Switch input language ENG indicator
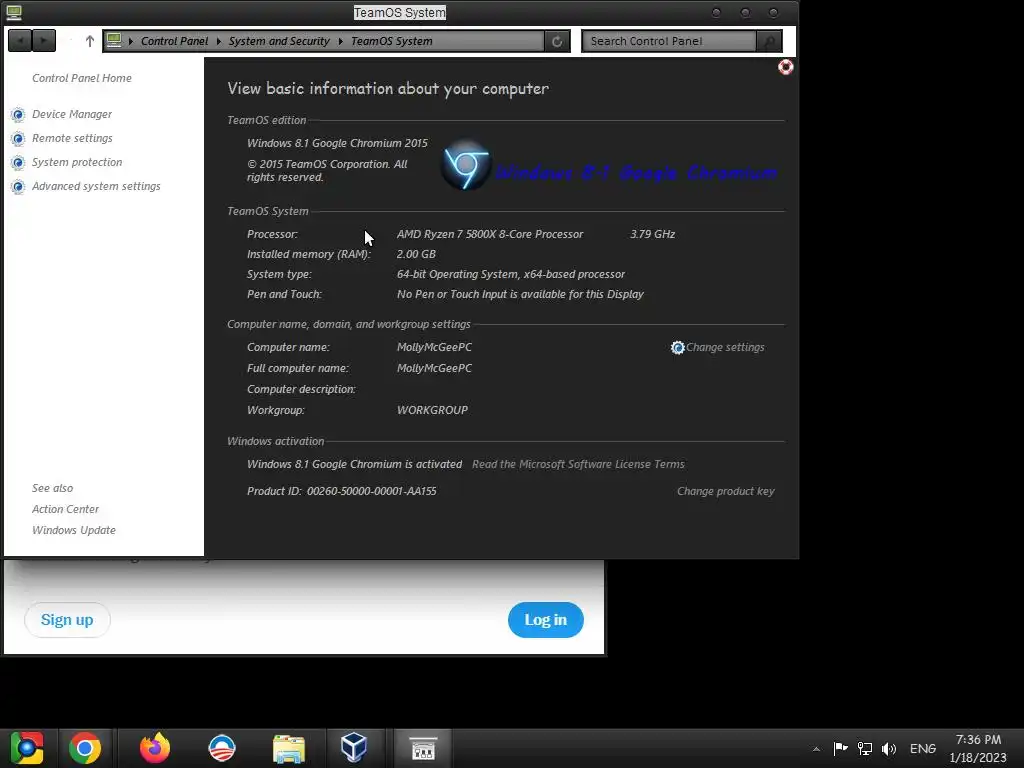The height and width of the screenshot is (768, 1024). pos(923,748)
